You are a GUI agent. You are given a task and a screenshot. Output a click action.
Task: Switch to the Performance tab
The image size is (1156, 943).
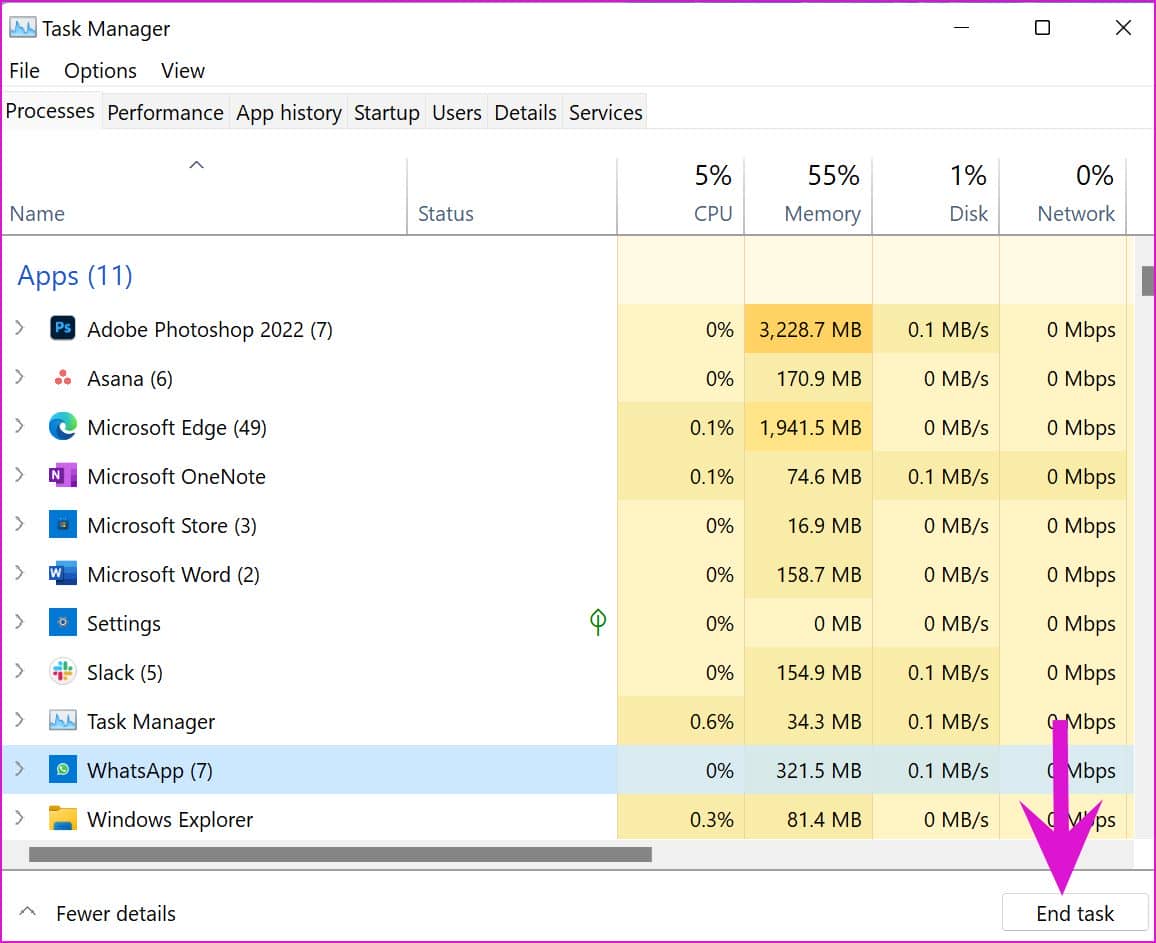tap(165, 113)
